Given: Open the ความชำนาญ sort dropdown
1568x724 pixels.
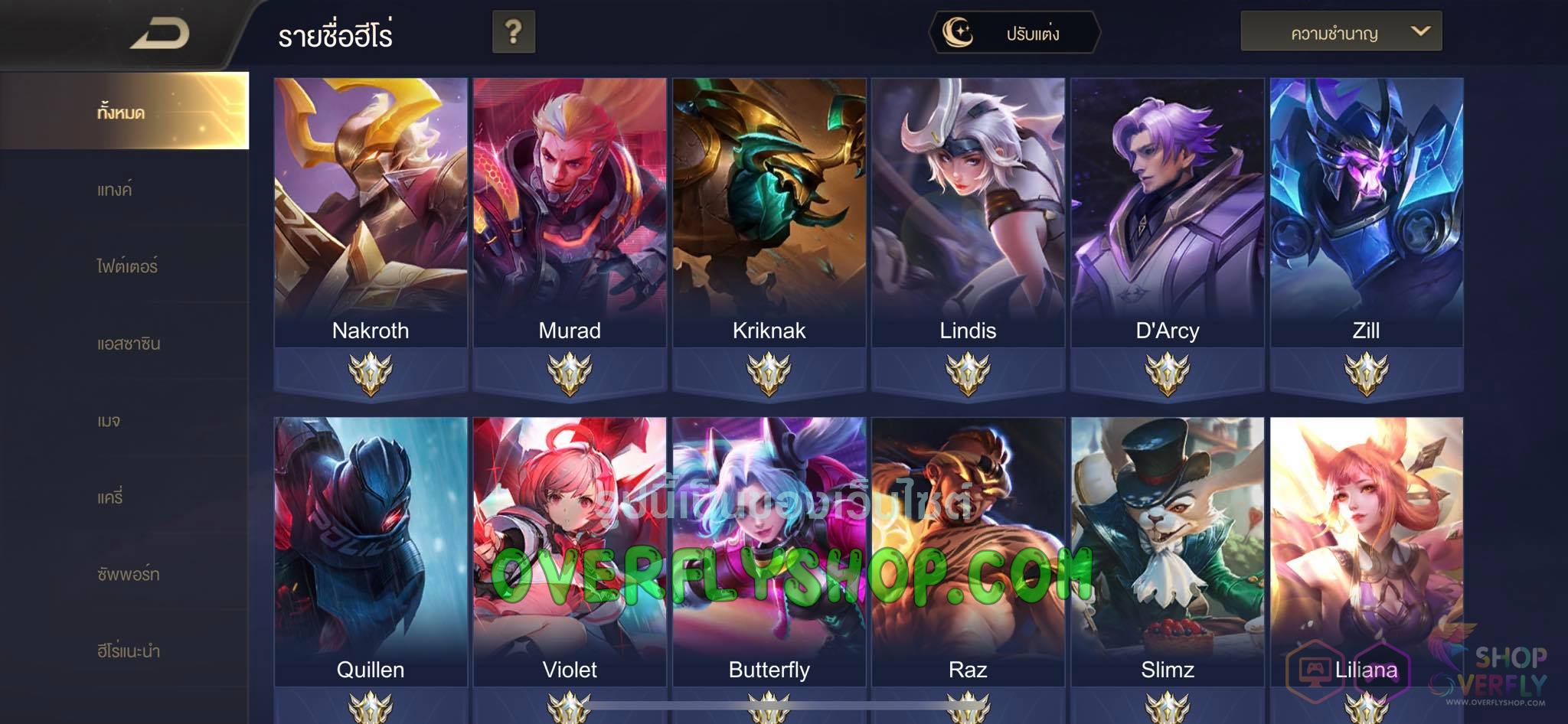Looking at the screenshot, I should (x=1341, y=31).
